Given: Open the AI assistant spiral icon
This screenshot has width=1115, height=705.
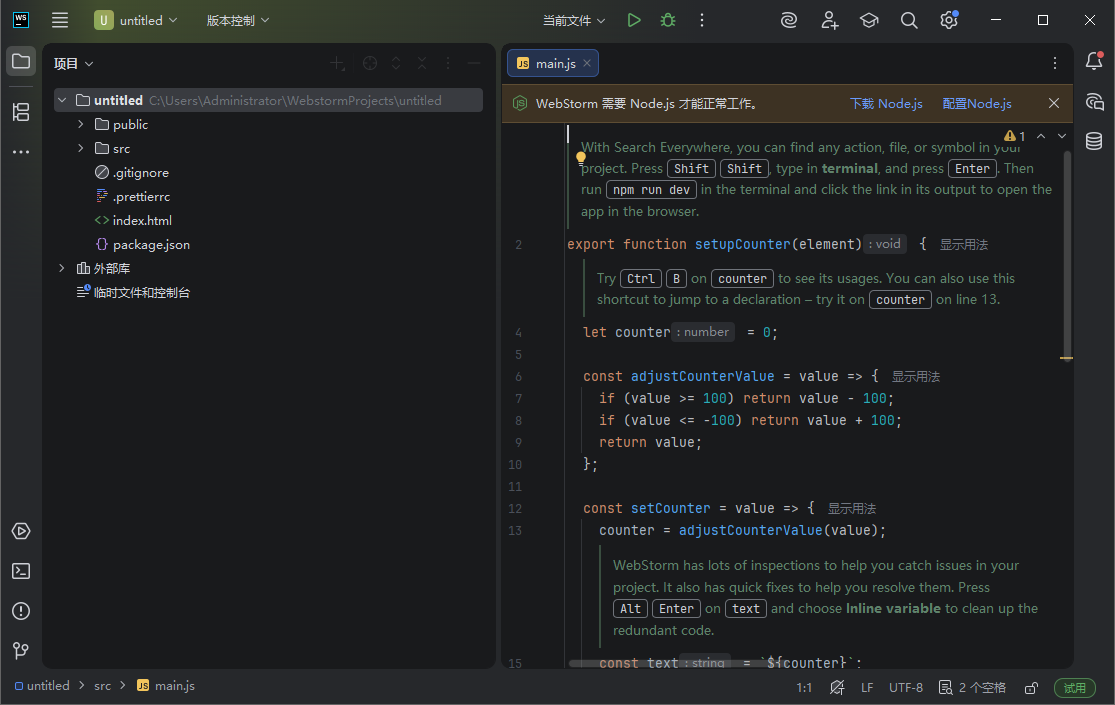Looking at the screenshot, I should (788, 19).
